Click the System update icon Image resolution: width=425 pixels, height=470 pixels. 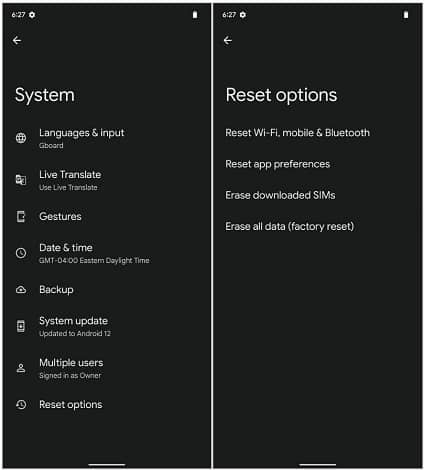(x=21, y=326)
